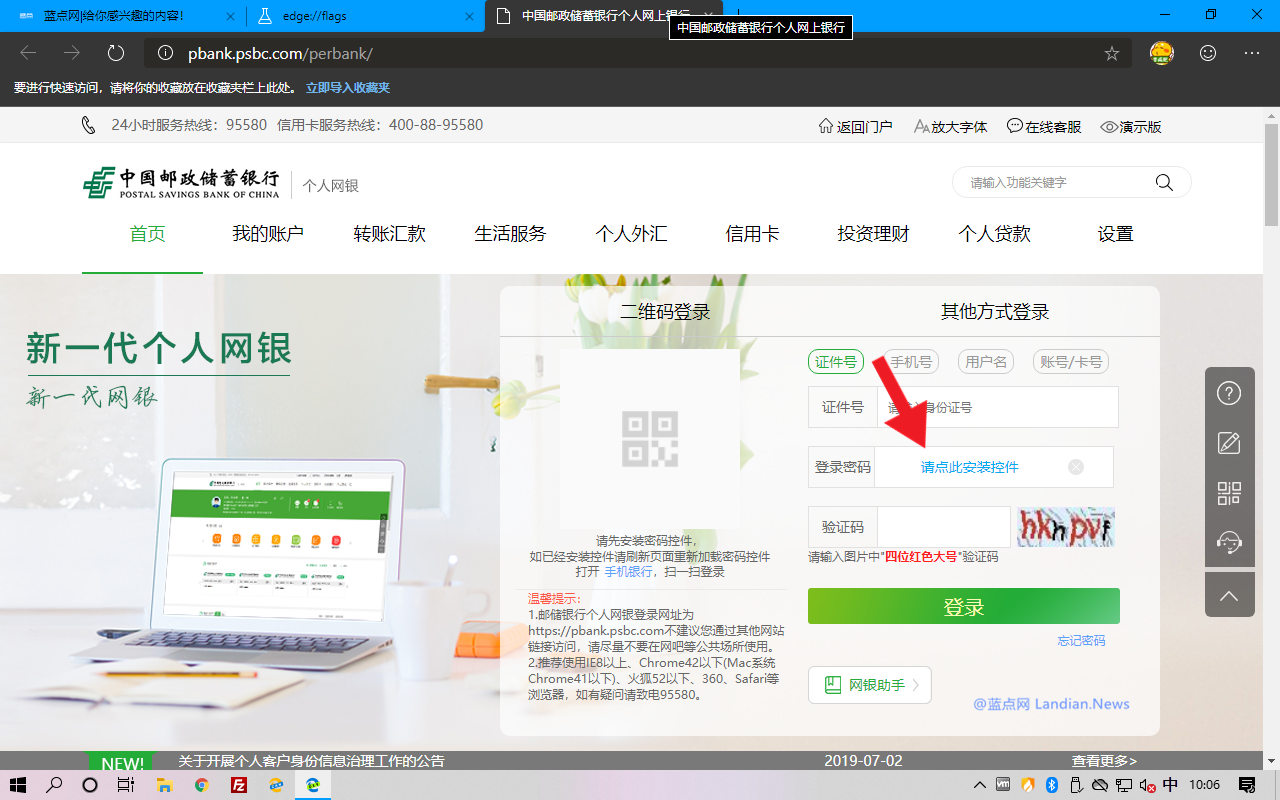Click the site information icon in the address bar
The width and height of the screenshot is (1280, 800).
(166, 53)
